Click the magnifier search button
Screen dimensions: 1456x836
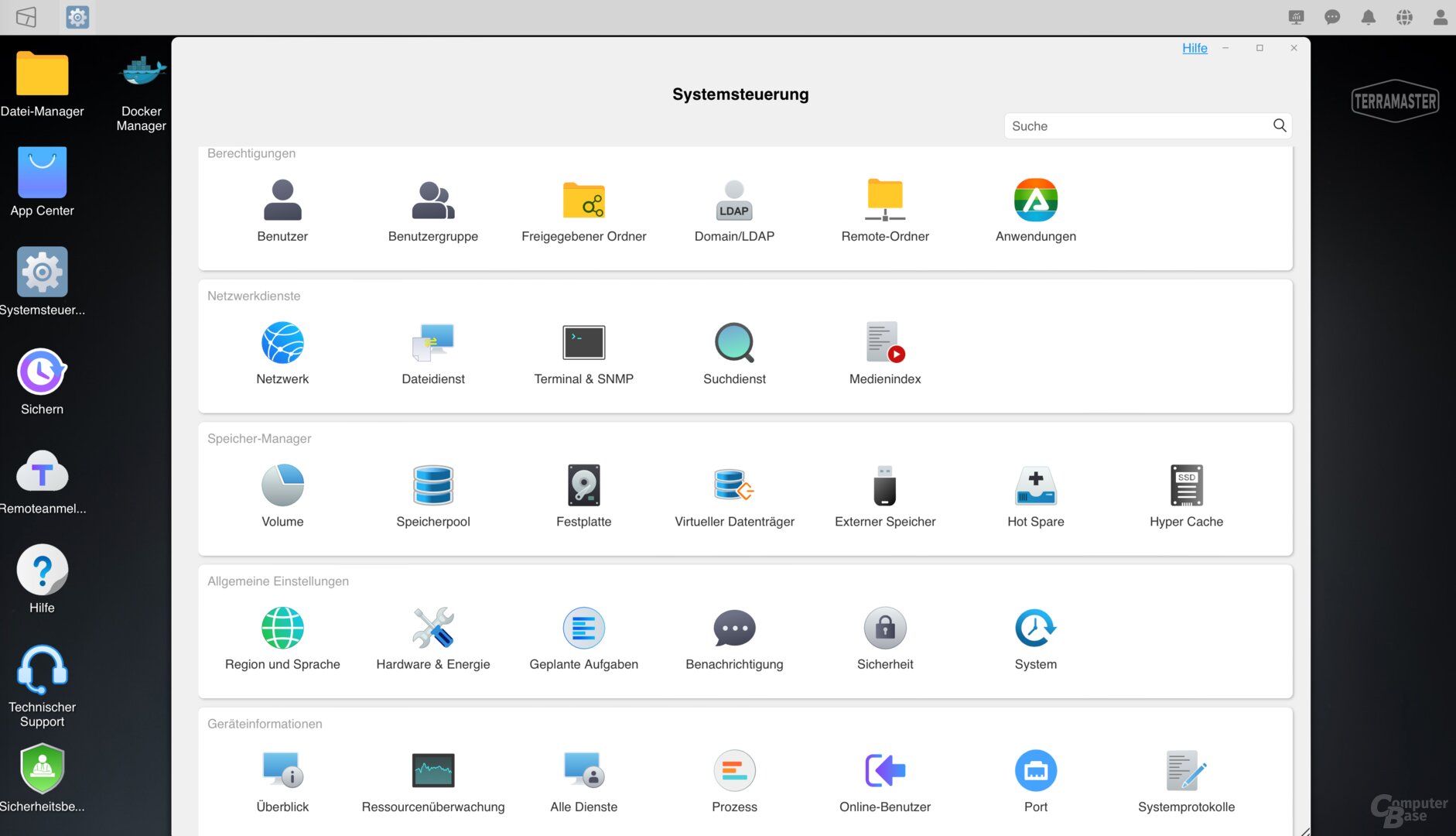click(x=1280, y=125)
